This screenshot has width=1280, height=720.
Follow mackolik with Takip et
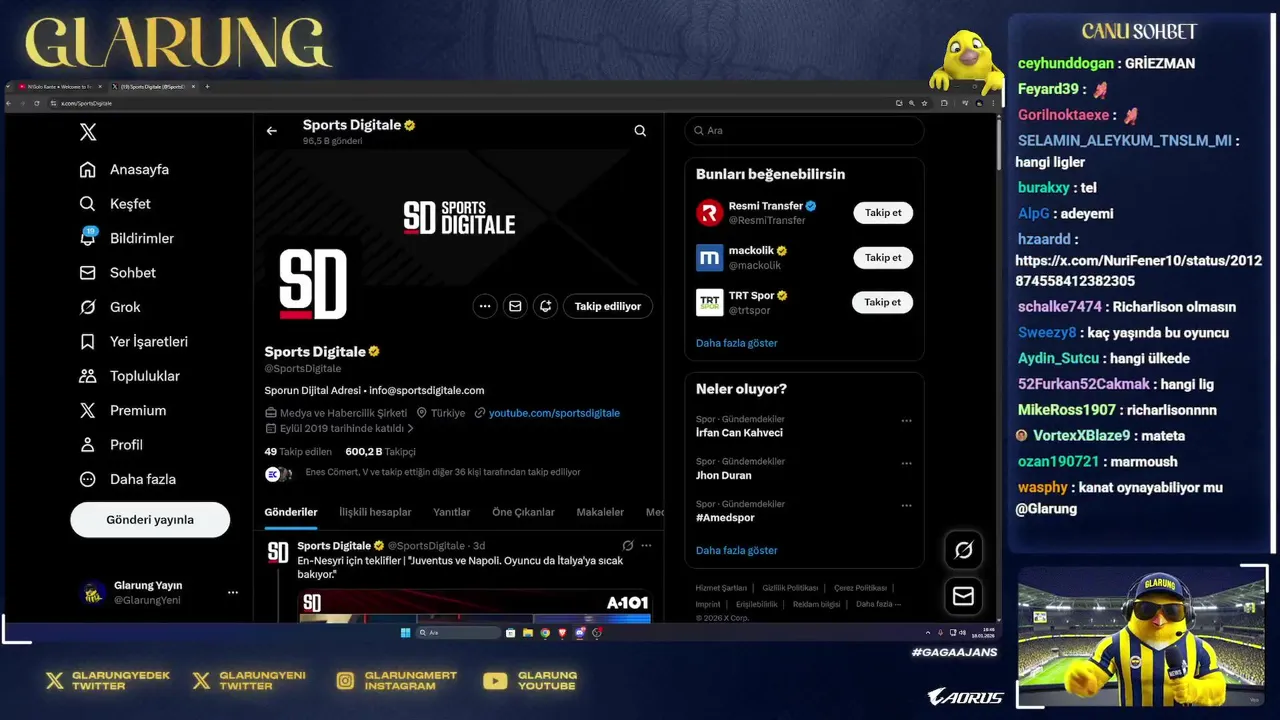[x=883, y=257]
